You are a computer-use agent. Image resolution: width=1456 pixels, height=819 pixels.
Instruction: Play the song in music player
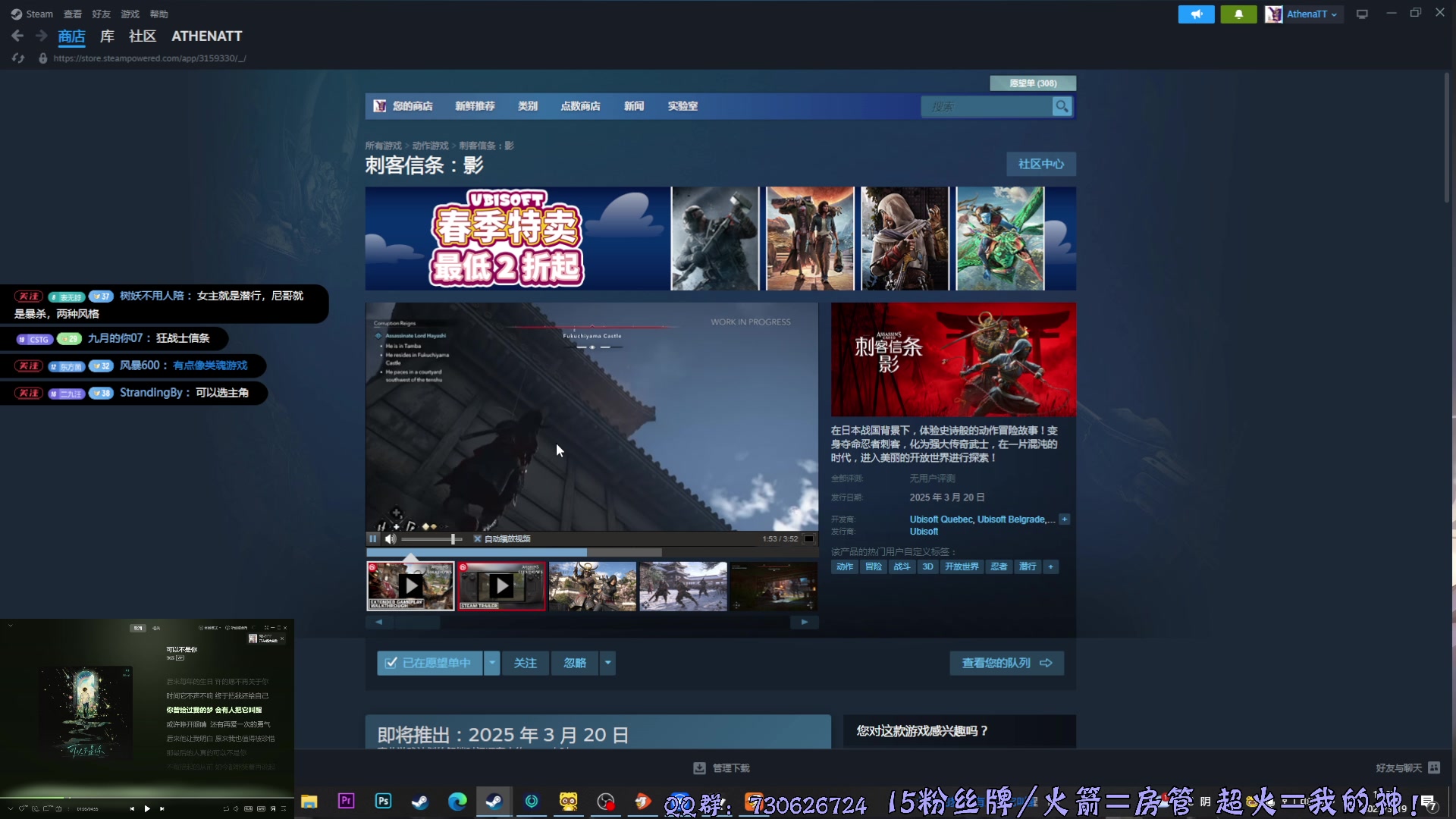point(147,808)
